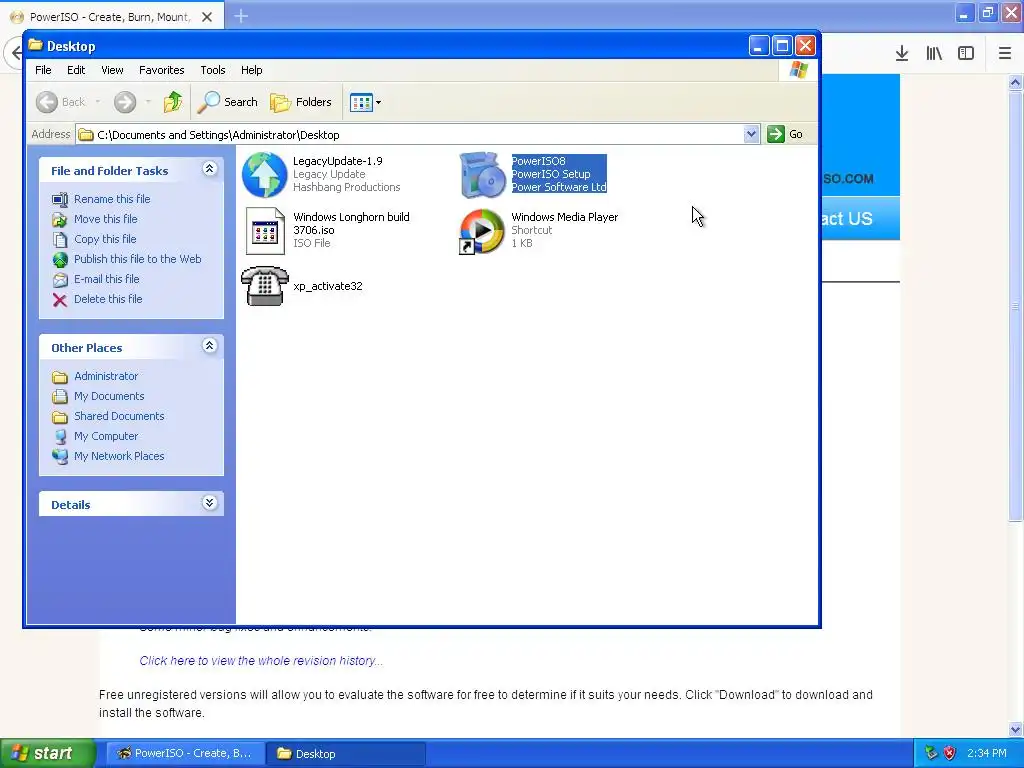Expand the Details panel

pyautogui.click(x=209, y=503)
